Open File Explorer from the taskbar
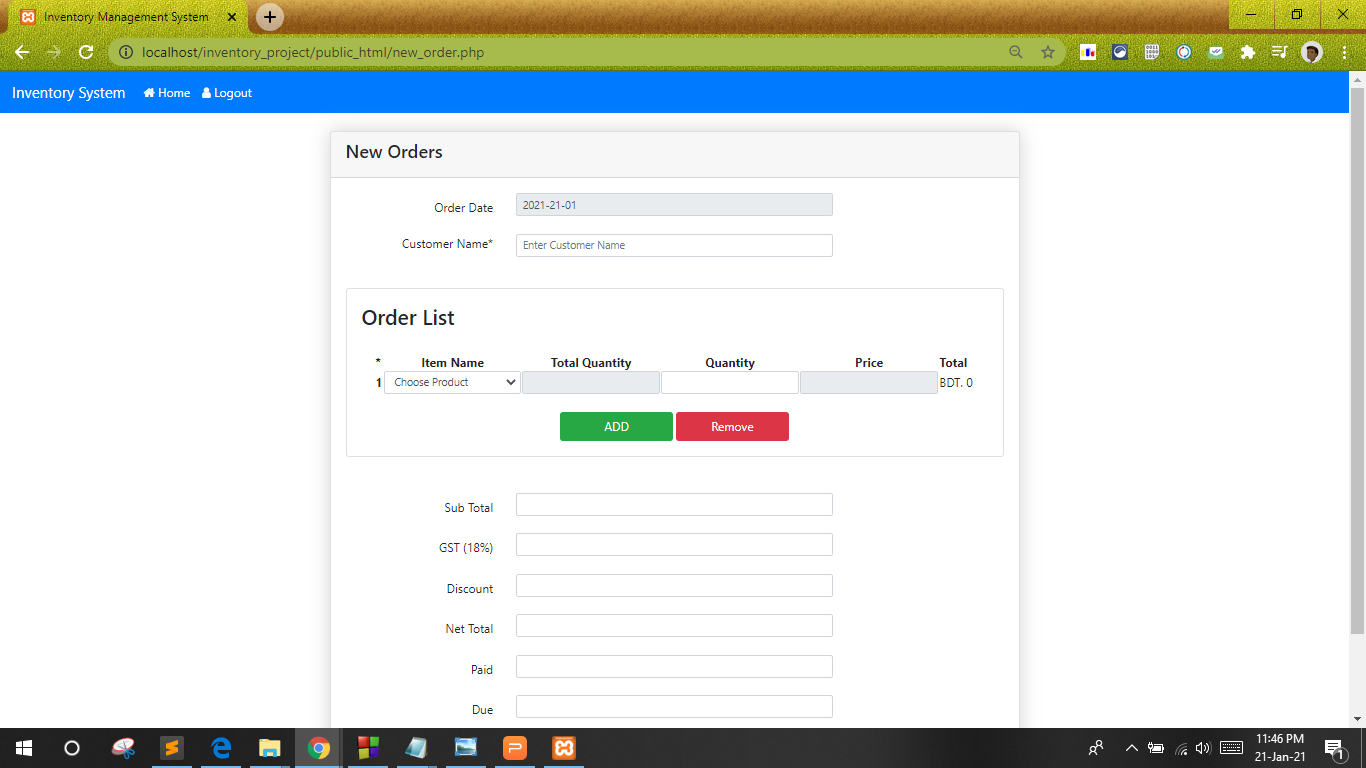This screenshot has width=1366, height=768. click(269, 747)
